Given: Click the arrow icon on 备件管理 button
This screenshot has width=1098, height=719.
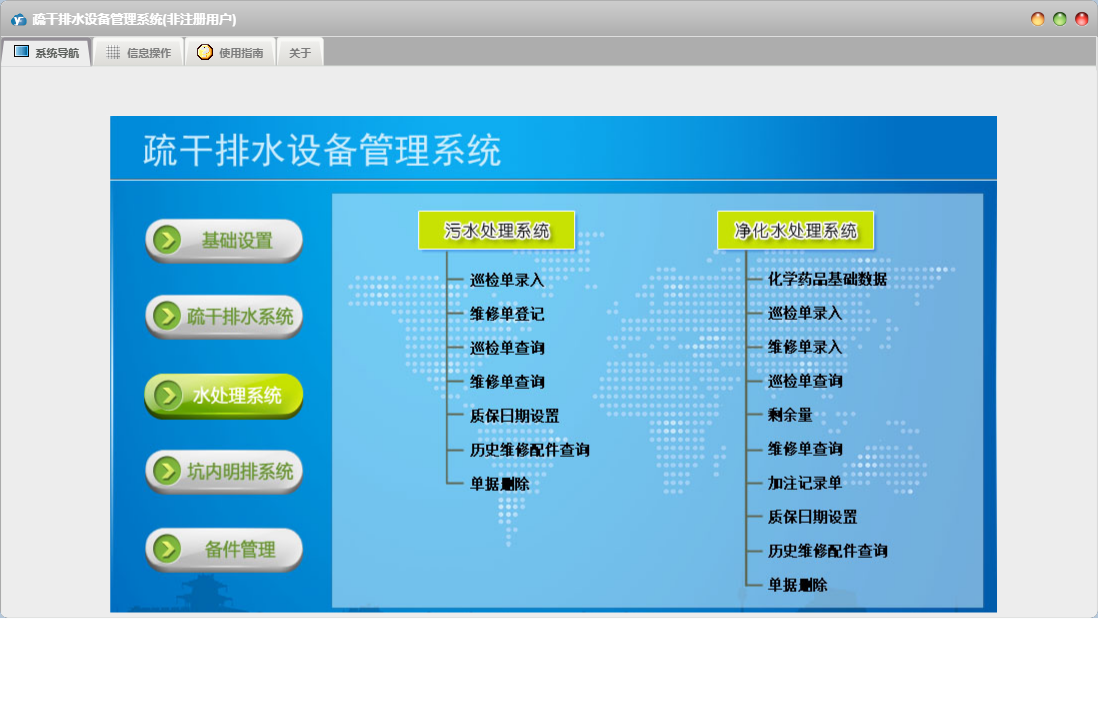Looking at the screenshot, I should click(x=167, y=549).
